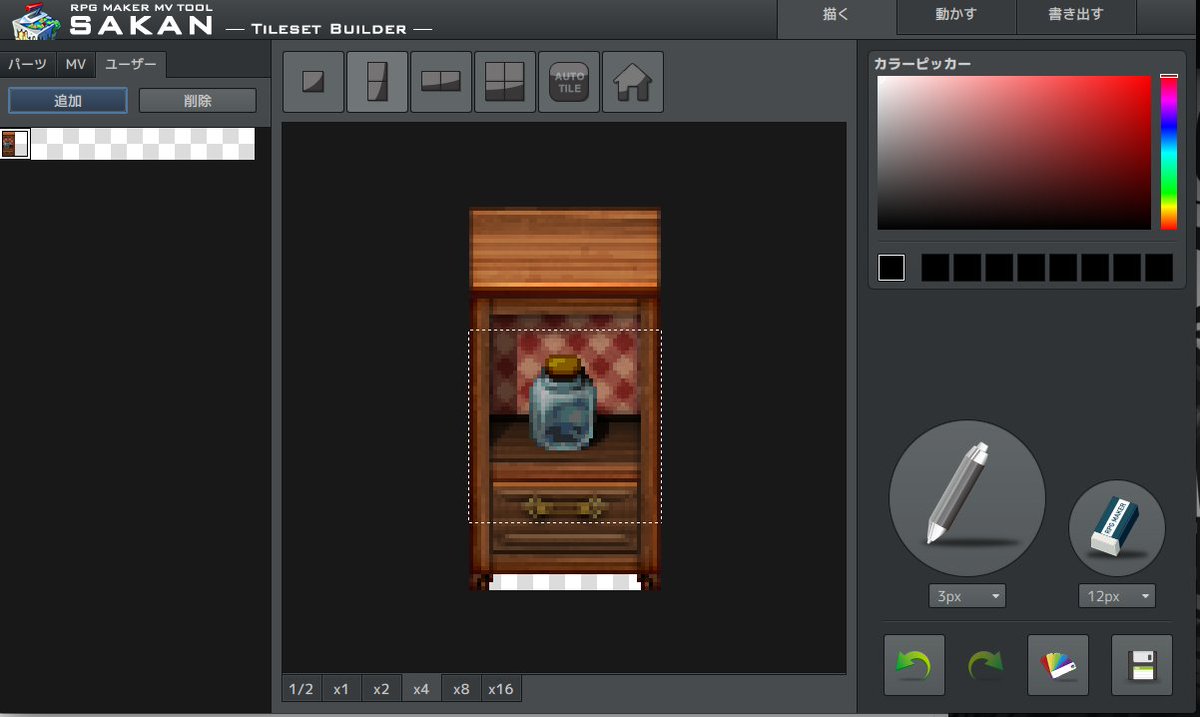Screen dimensions: 1200x717
Task: Switch to the 書き出す tab
Action: tap(1076, 15)
